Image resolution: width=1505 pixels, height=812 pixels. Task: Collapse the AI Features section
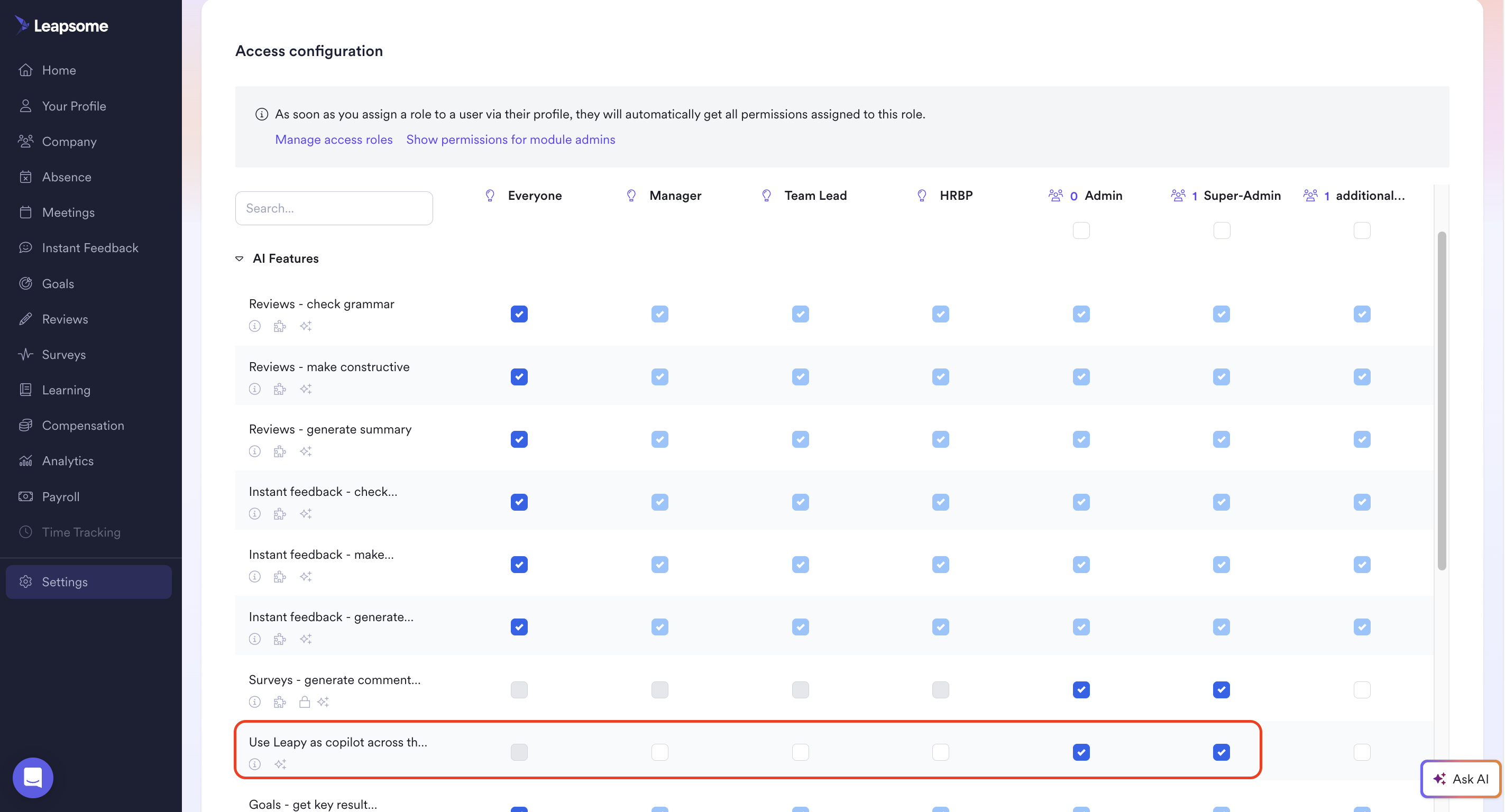tap(240, 259)
